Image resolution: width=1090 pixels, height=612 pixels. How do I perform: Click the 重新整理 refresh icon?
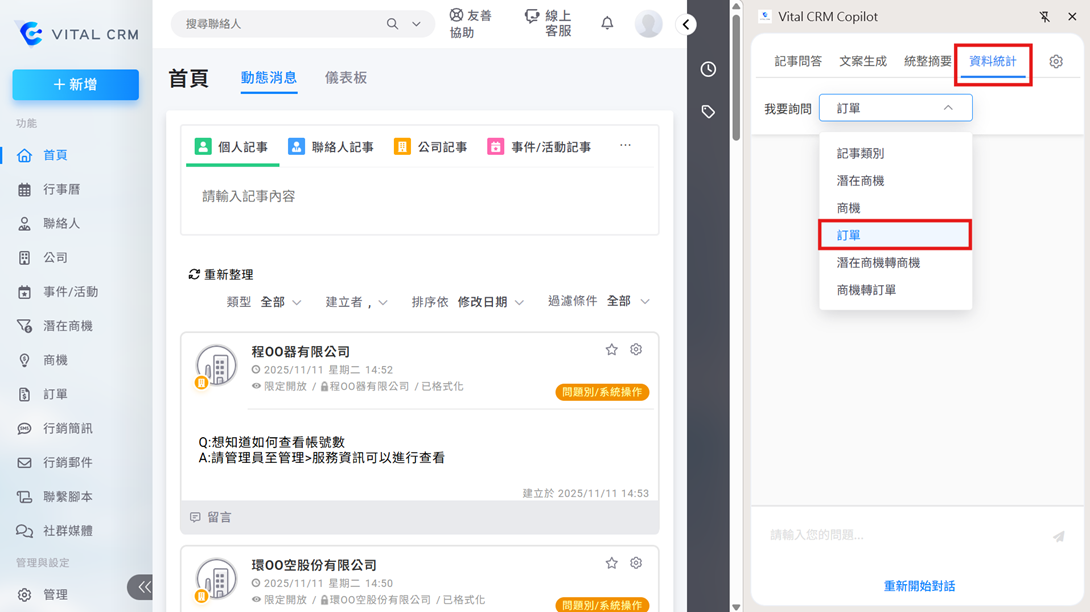(195, 275)
